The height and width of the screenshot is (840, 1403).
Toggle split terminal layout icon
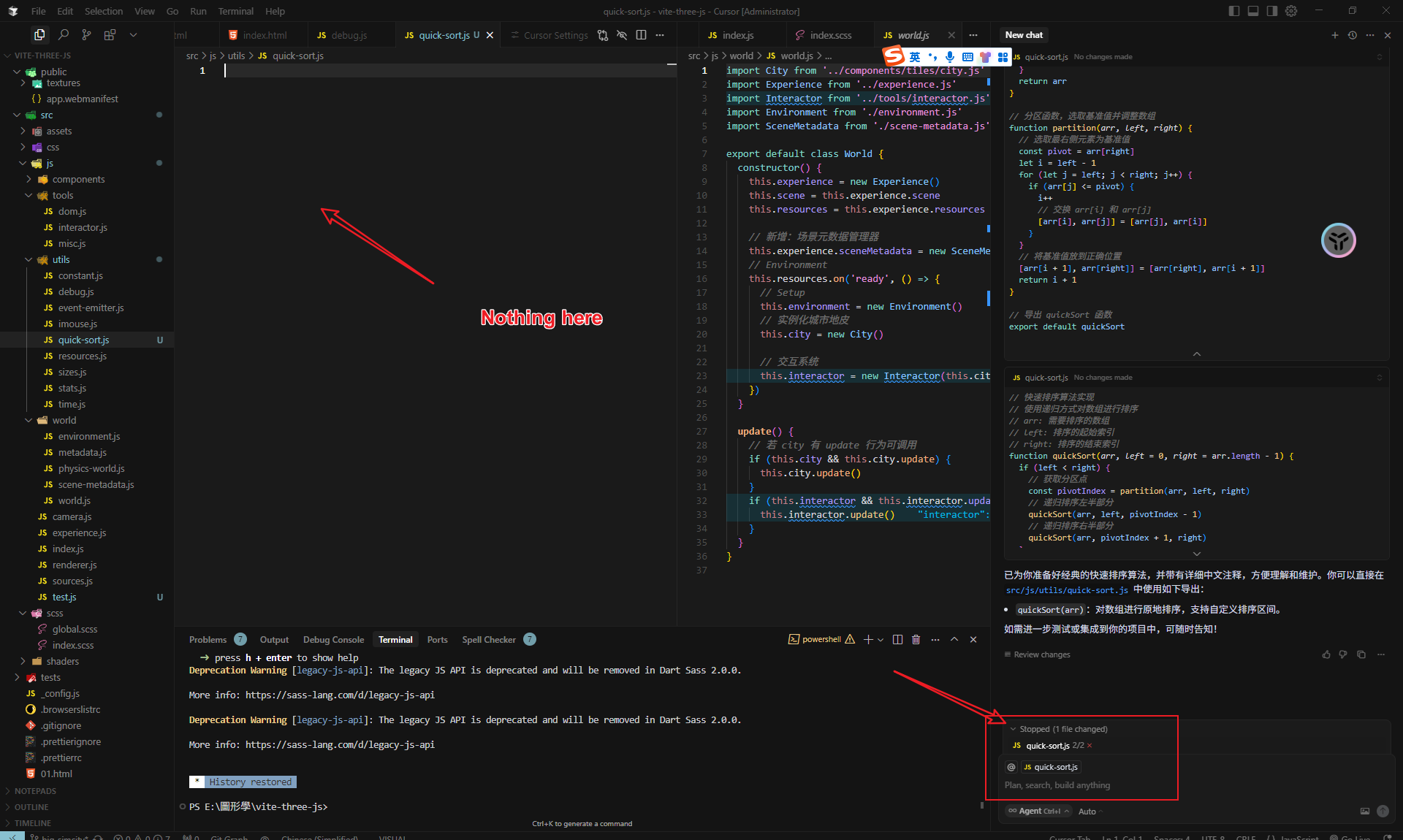(x=897, y=640)
